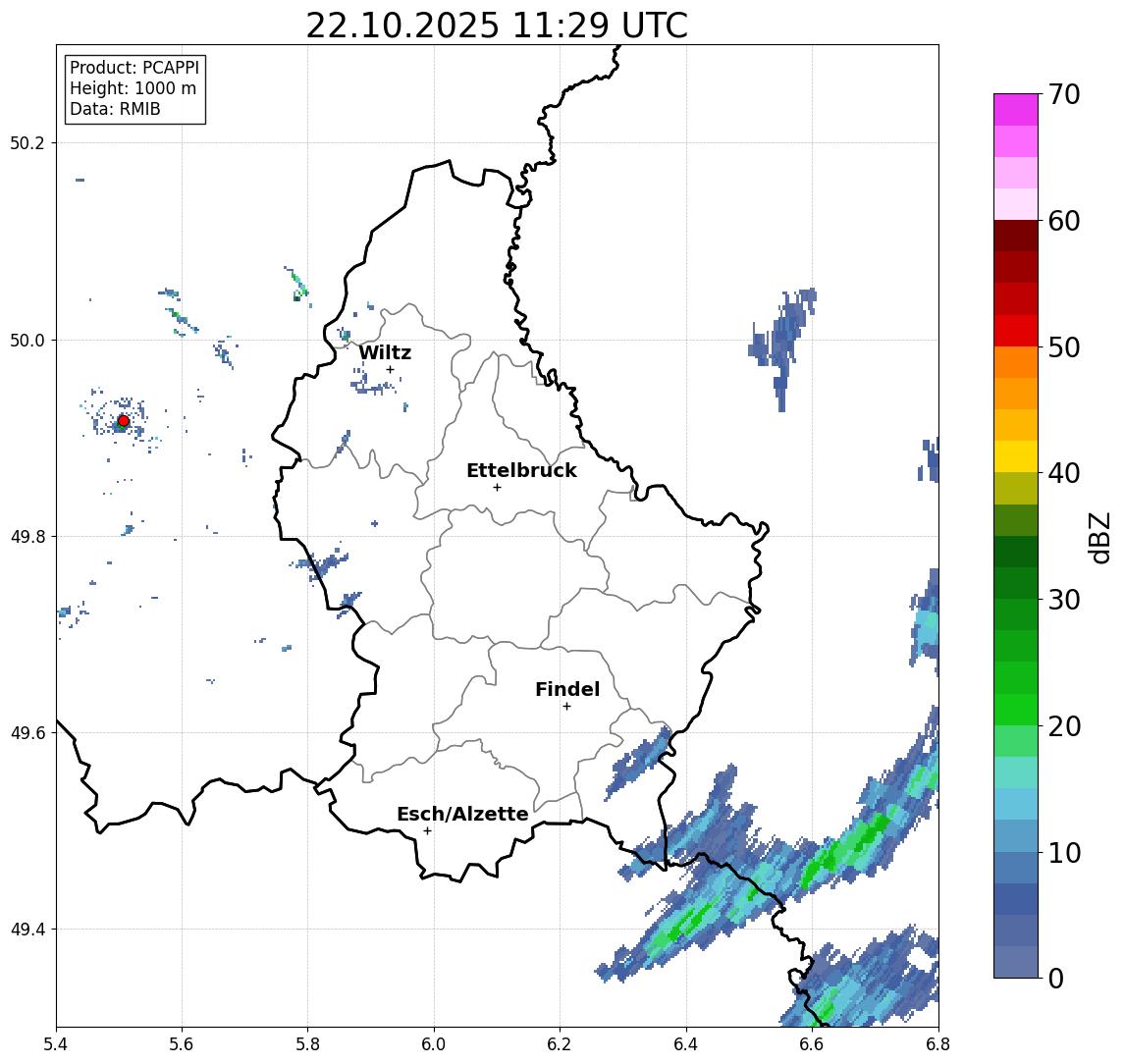
Task: Click the longitude tick label 6.8
Action: pyautogui.click(x=938, y=1044)
